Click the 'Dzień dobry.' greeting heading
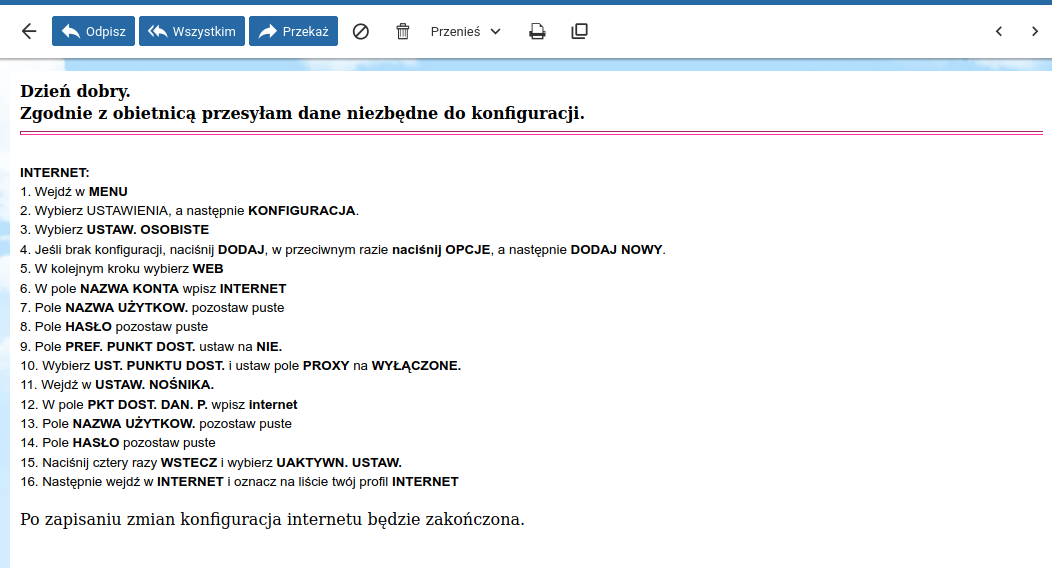 (x=75, y=92)
